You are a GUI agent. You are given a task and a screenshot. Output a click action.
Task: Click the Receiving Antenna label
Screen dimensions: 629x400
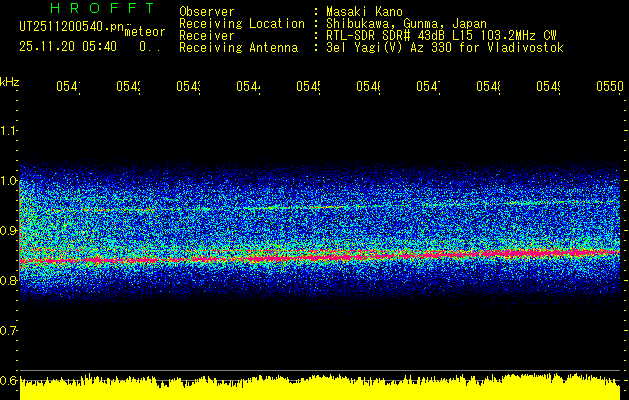[x=239, y=48]
